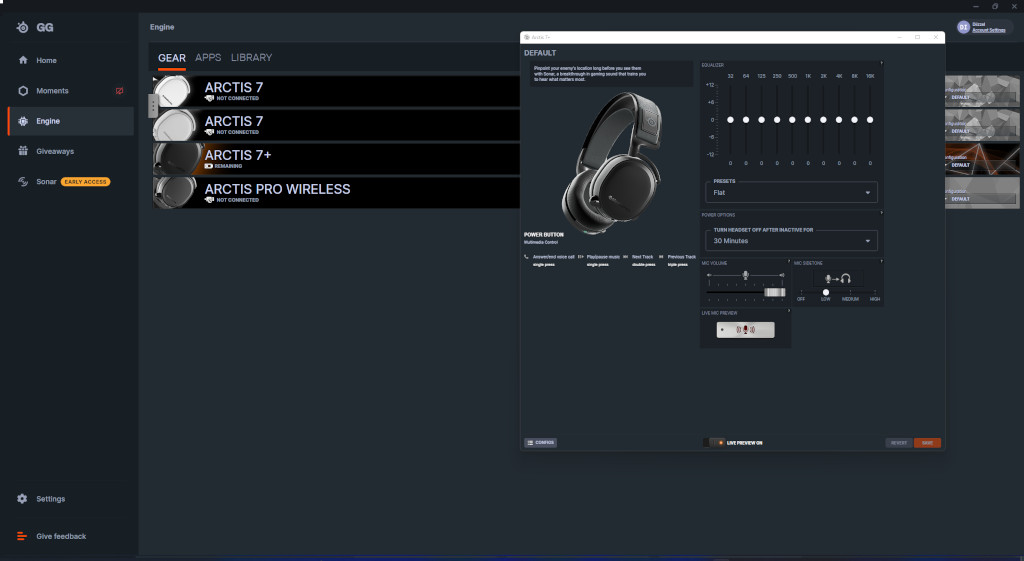This screenshot has width=1024, height=561.
Task: Select the Arctis 7+ device row
Action: coord(336,159)
